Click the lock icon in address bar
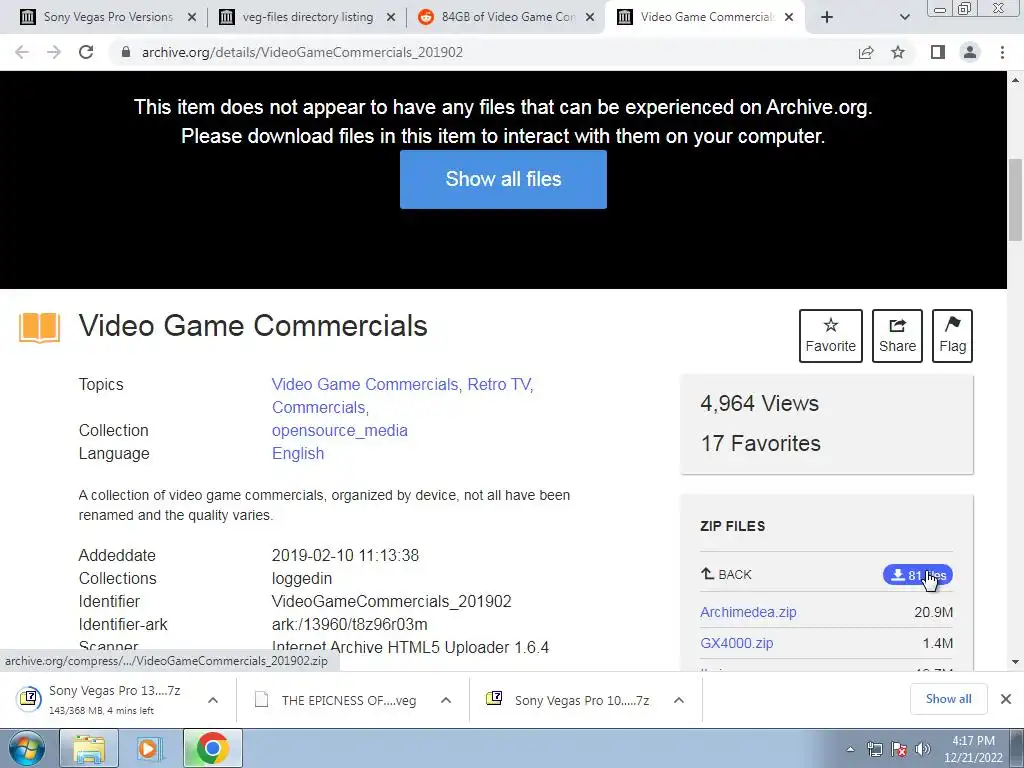The image size is (1024, 768). tap(126, 52)
